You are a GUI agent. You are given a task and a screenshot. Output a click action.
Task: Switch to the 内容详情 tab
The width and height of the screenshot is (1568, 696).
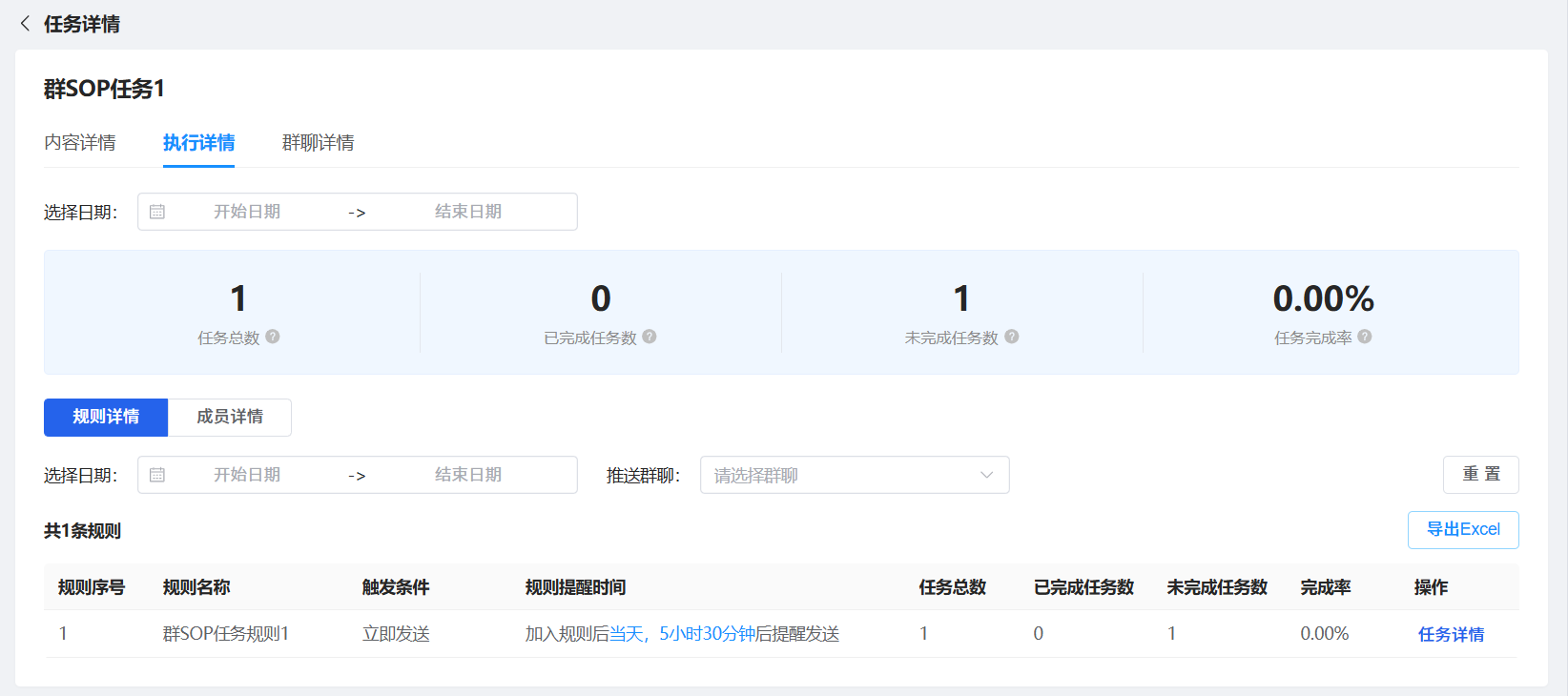click(x=80, y=143)
